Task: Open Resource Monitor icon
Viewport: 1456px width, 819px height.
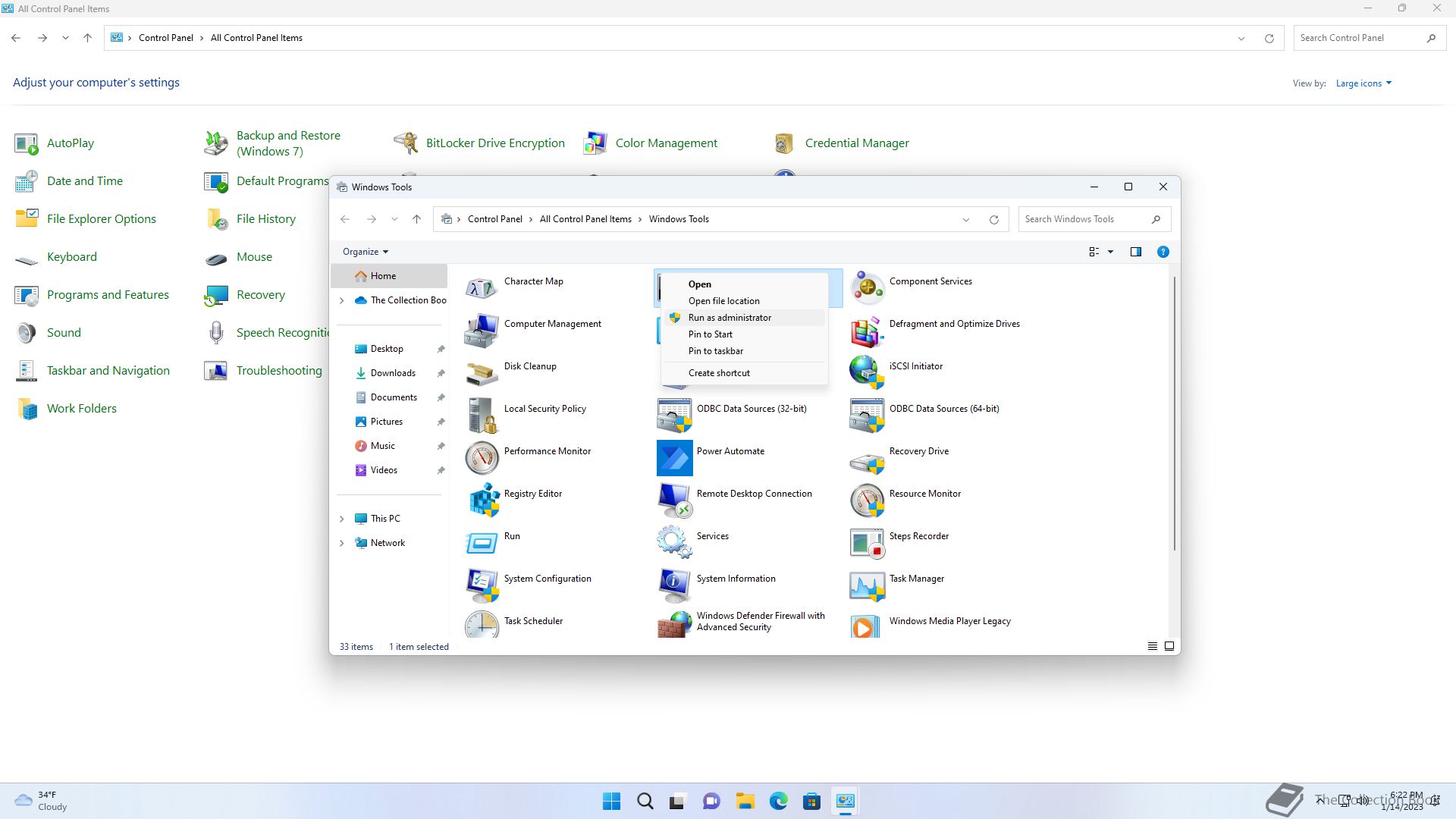Action: tap(868, 500)
